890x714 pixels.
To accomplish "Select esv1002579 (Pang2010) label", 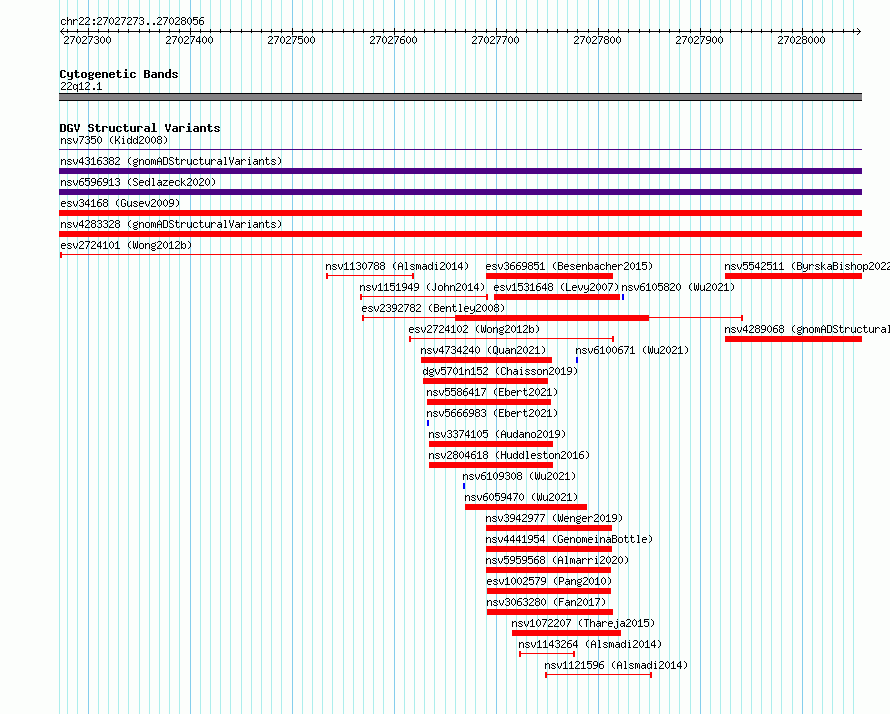I will (549, 581).
